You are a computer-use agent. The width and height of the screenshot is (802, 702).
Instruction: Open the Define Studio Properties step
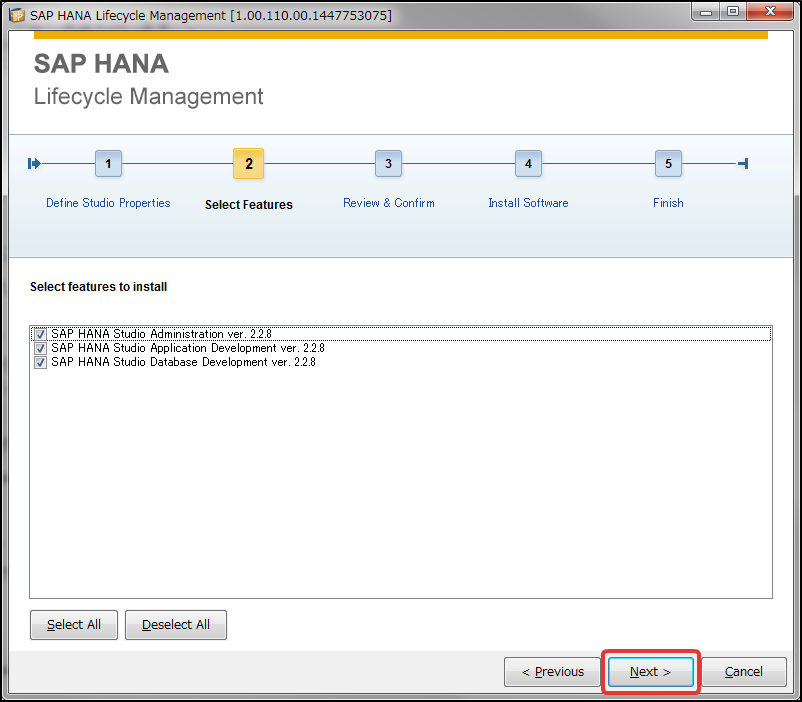tap(107, 202)
